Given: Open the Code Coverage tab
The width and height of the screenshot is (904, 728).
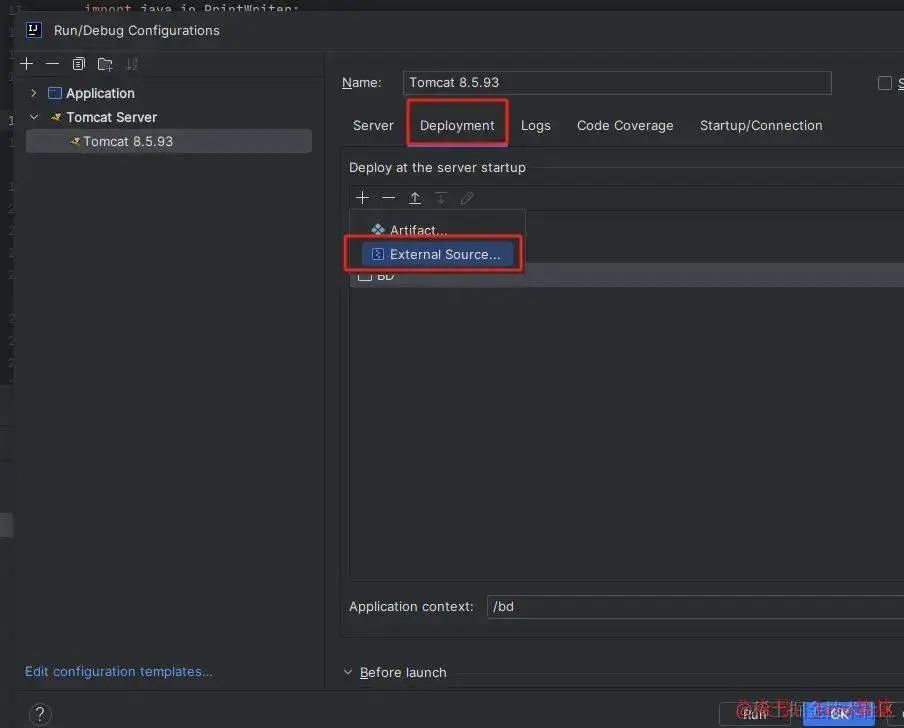Looking at the screenshot, I should (625, 126).
